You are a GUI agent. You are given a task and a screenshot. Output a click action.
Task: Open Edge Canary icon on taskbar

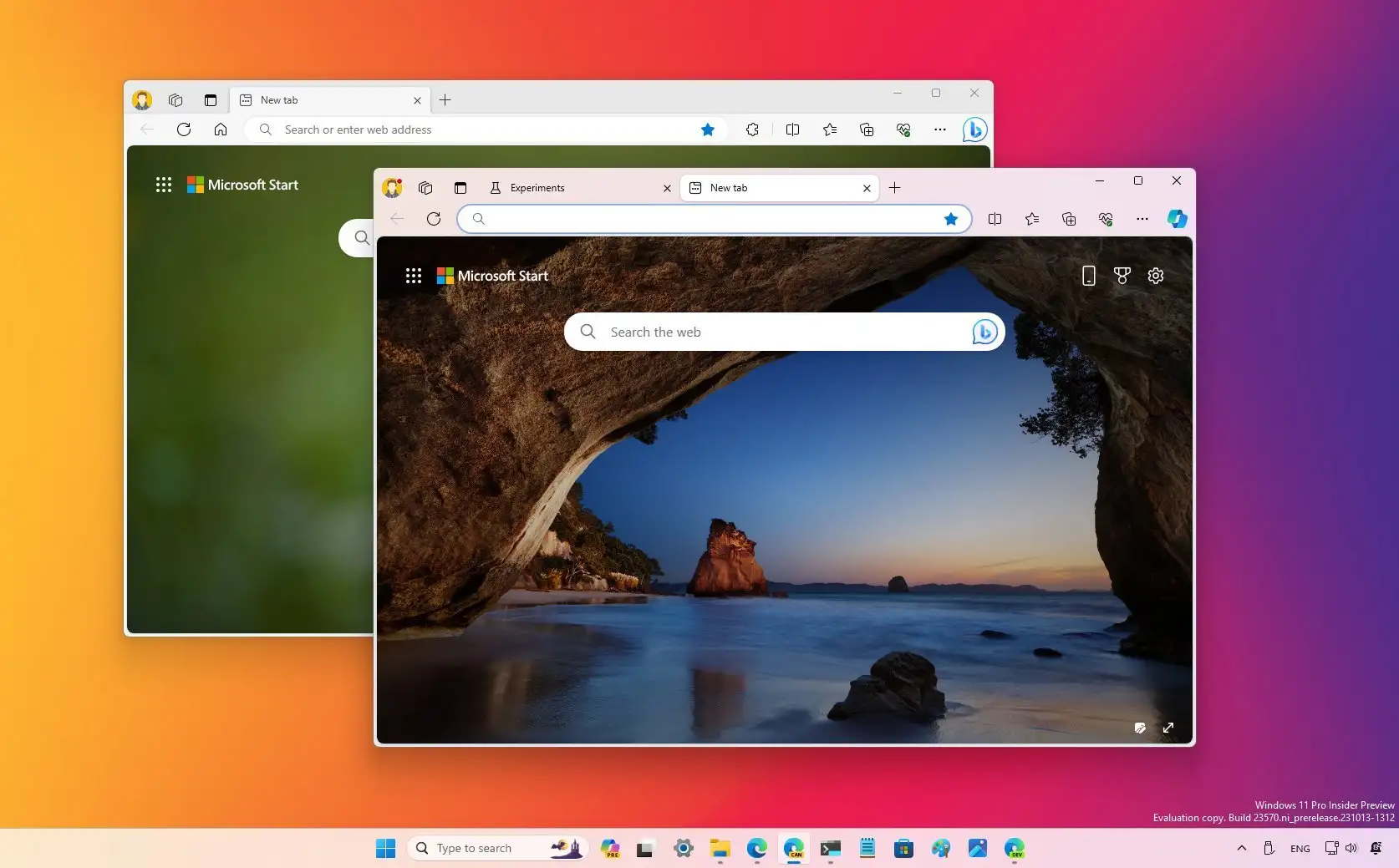click(x=794, y=849)
